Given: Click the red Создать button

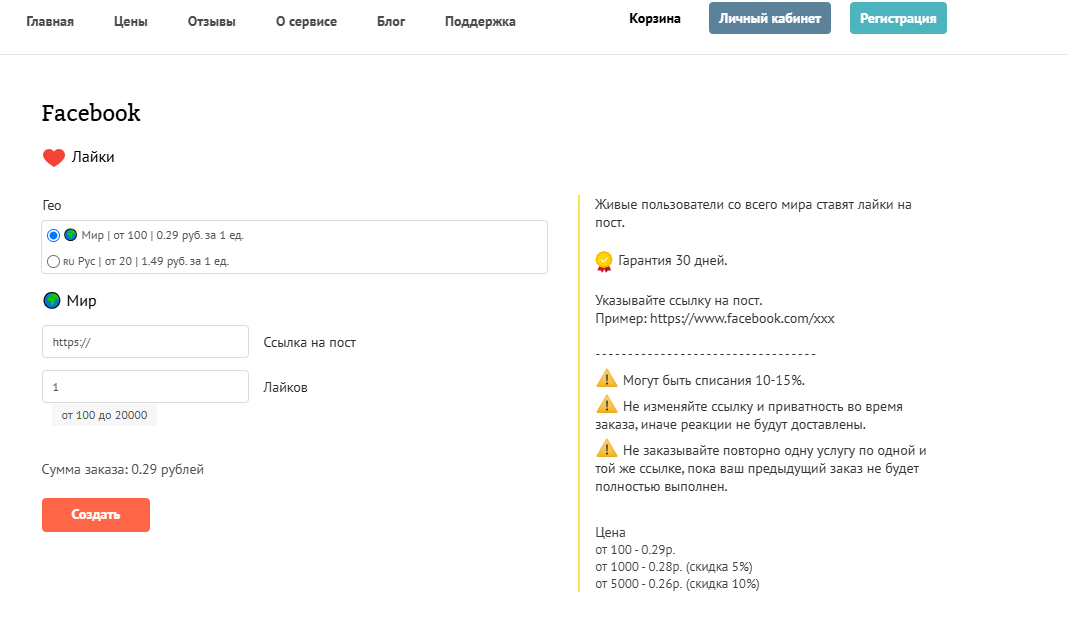Looking at the screenshot, I should point(96,515).
